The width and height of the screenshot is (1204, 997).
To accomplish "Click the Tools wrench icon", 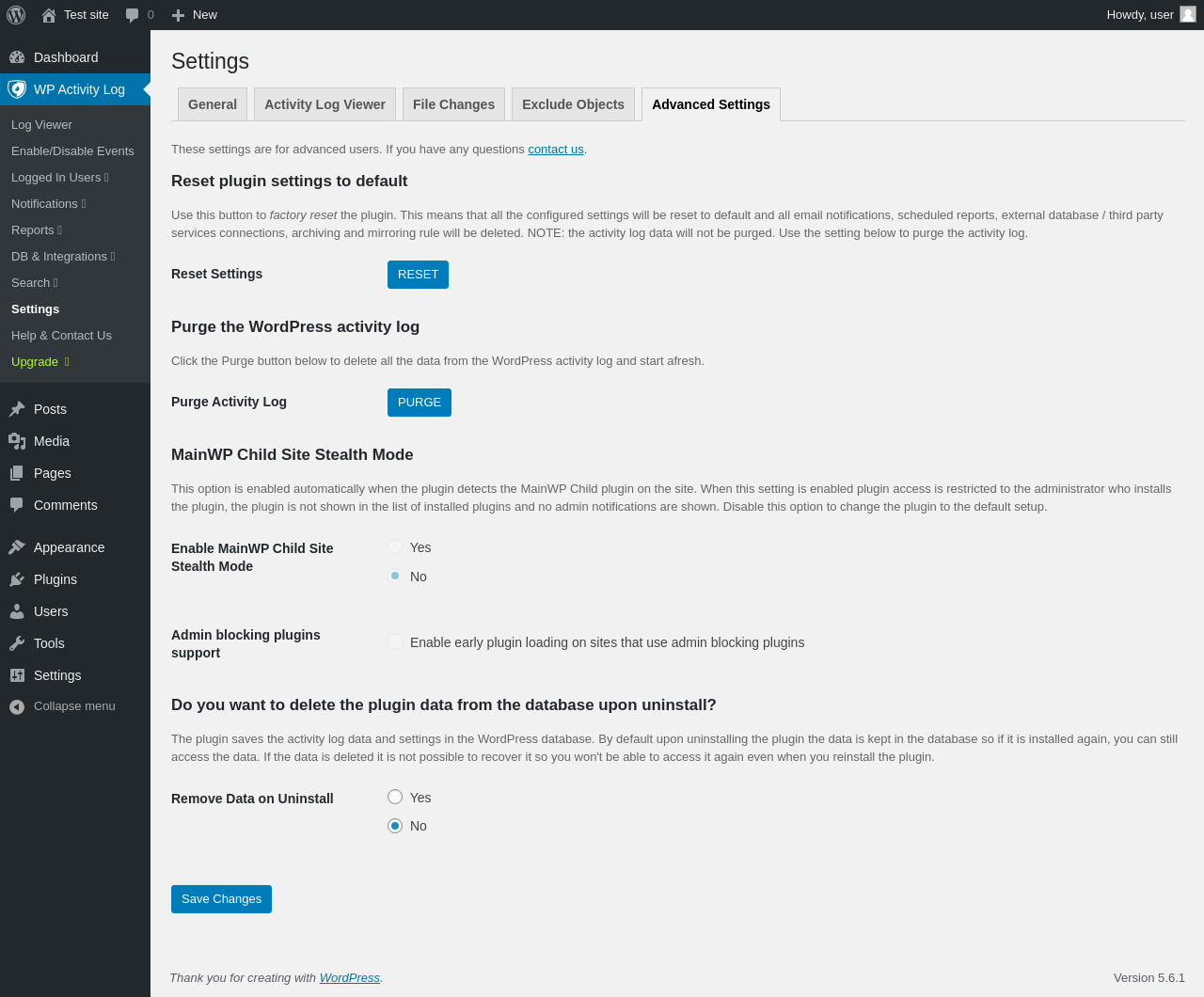I will pyautogui.click(x=17, y=643).
